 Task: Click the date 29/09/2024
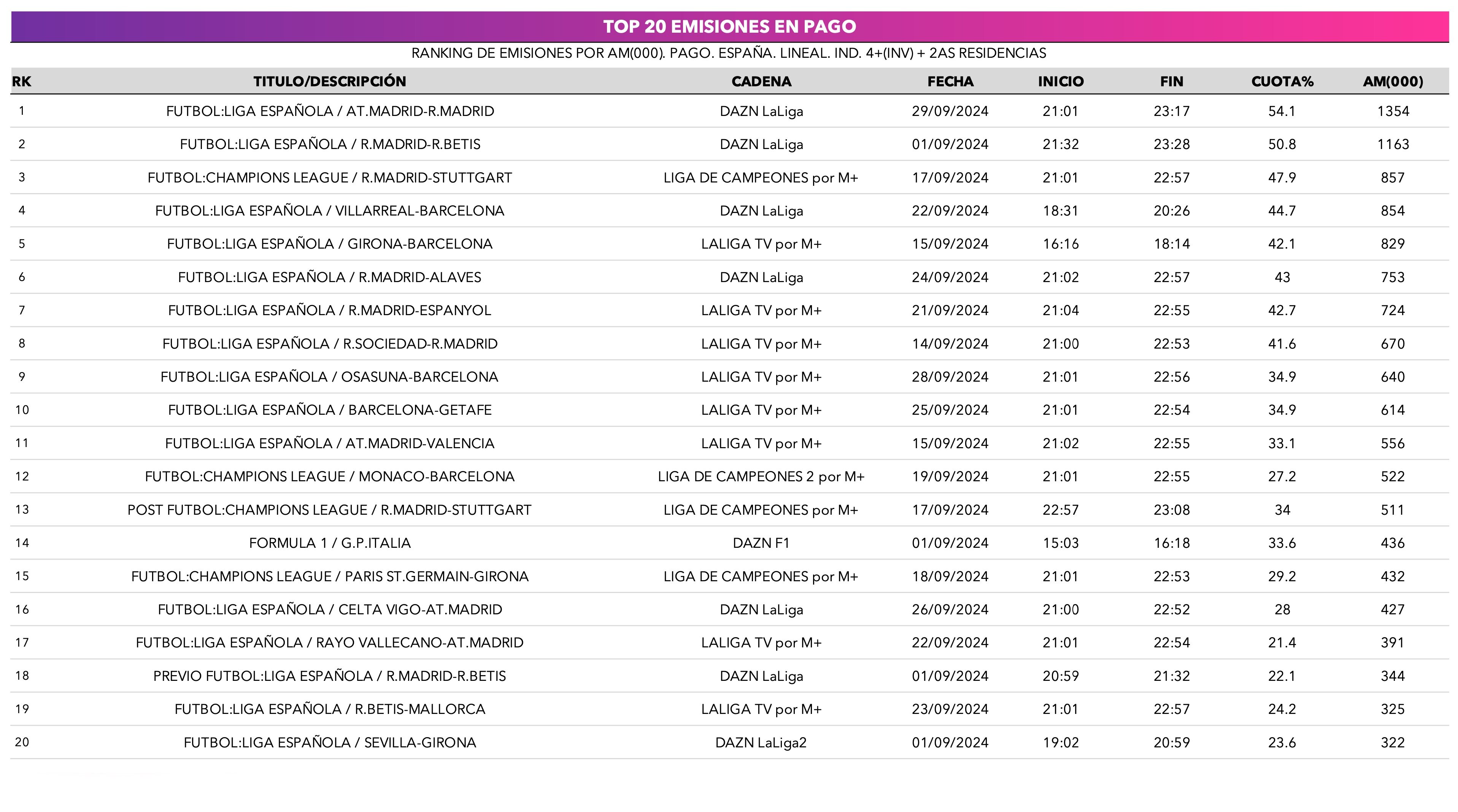point(950,111)
